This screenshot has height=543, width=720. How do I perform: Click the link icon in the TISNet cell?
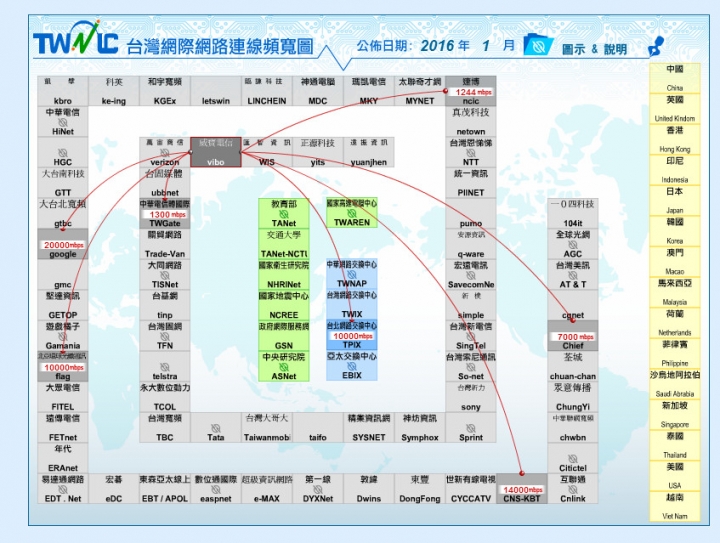[165, 275]
